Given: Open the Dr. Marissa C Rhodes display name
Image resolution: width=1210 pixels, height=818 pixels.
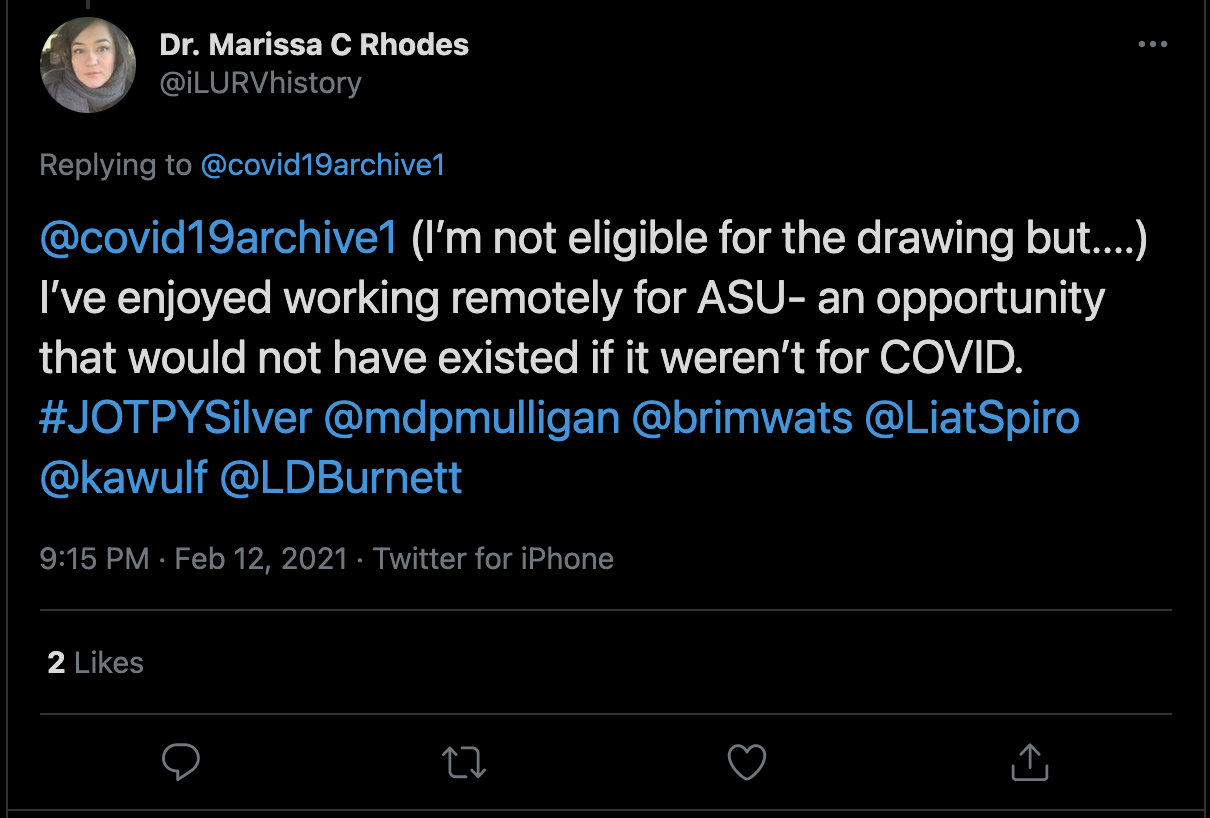Looking at the screenshot, I should [x=313, y=45].
